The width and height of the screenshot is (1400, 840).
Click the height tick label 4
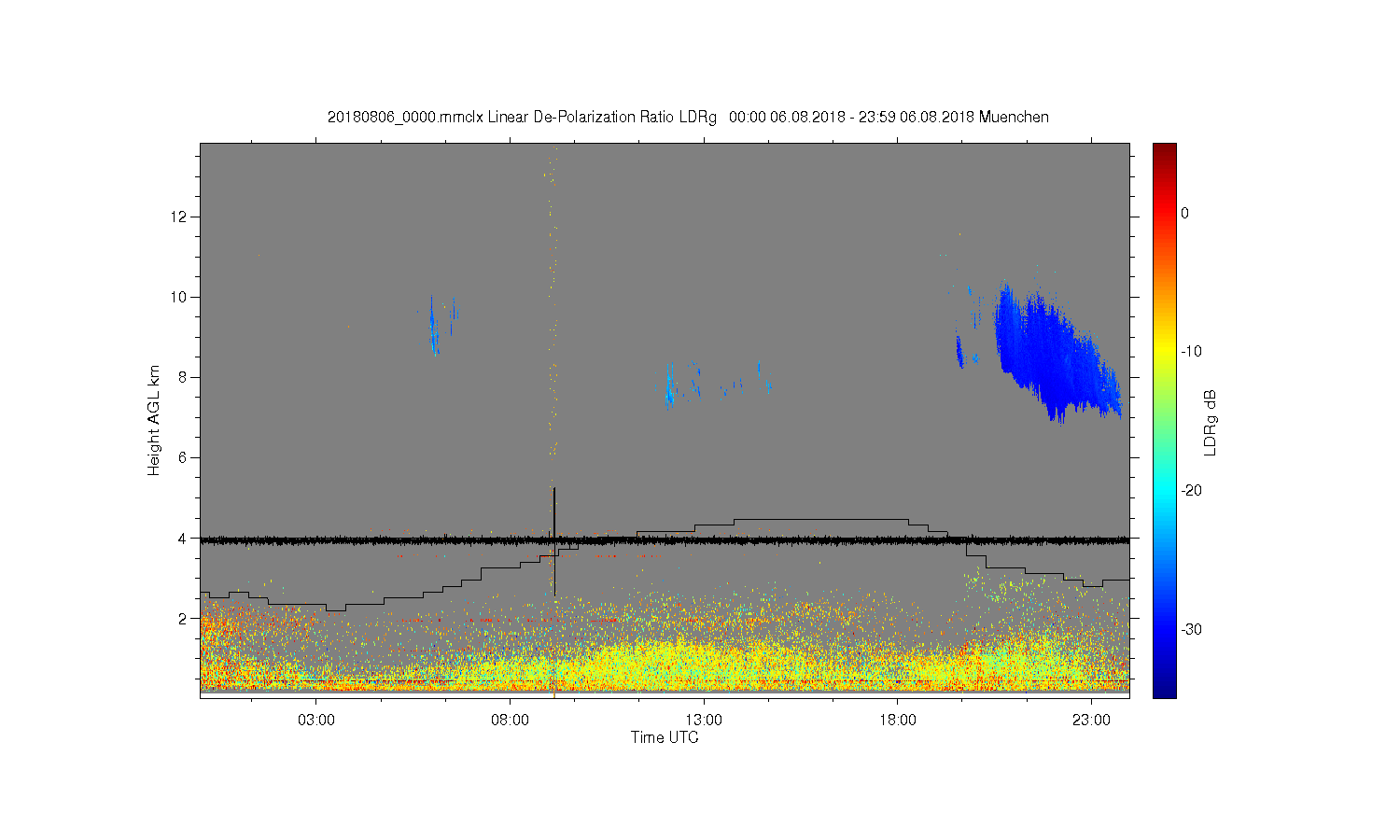[184, 538]
